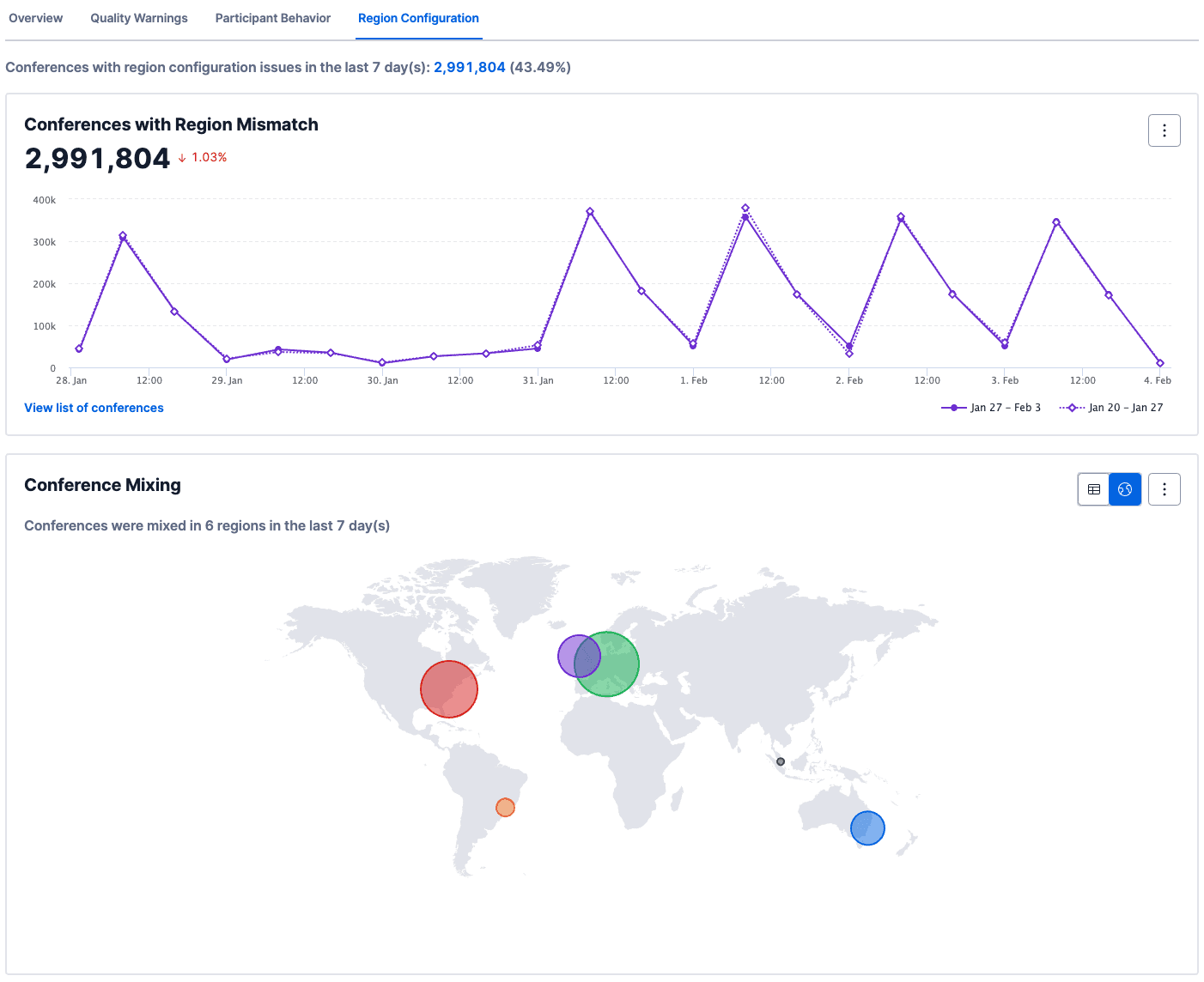
Task: Click the first peak data point on 28. Jan
Action: pyautogui.click(x=123, y=235)
